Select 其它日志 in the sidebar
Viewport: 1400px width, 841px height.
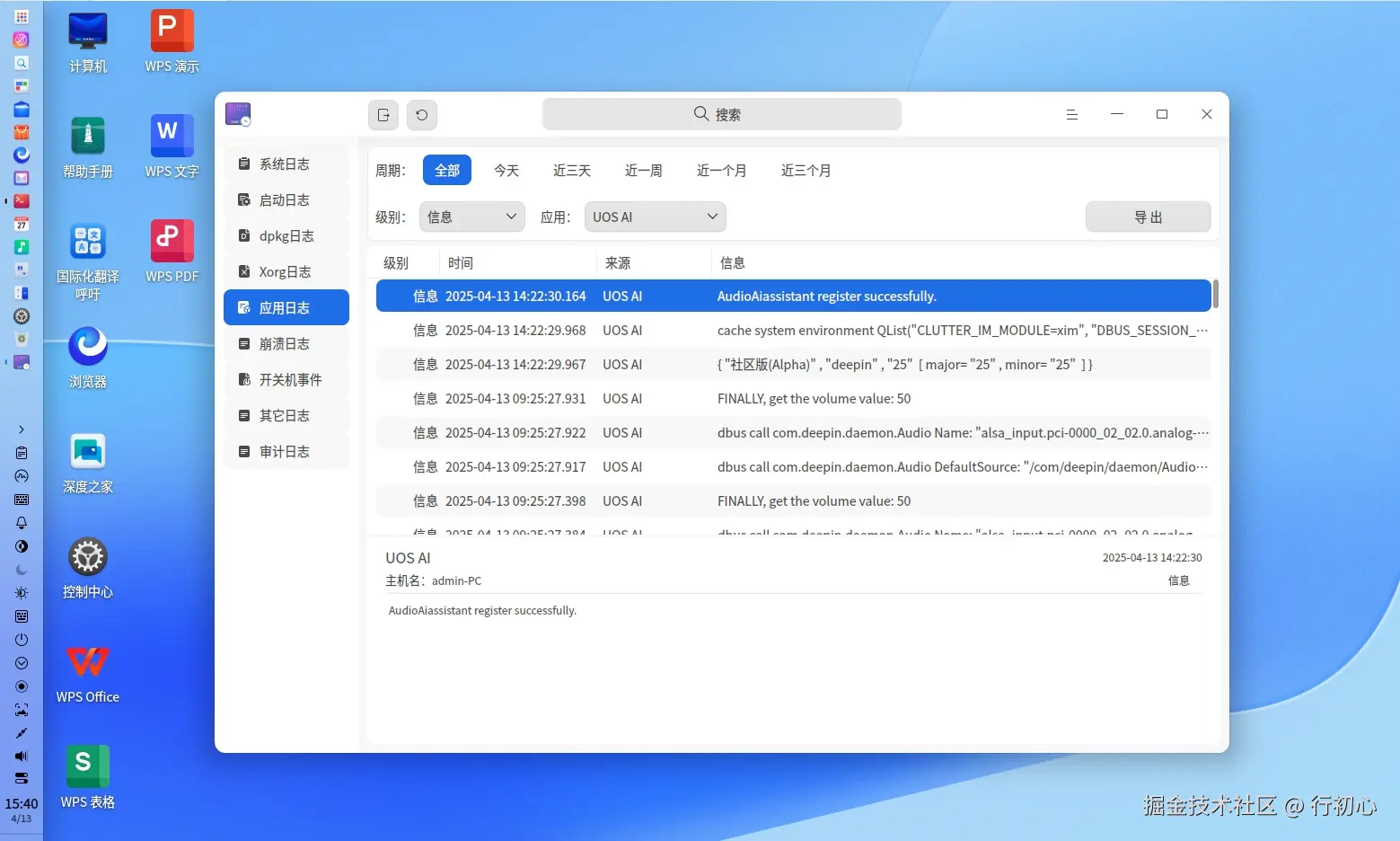click(x=286, y=415)
